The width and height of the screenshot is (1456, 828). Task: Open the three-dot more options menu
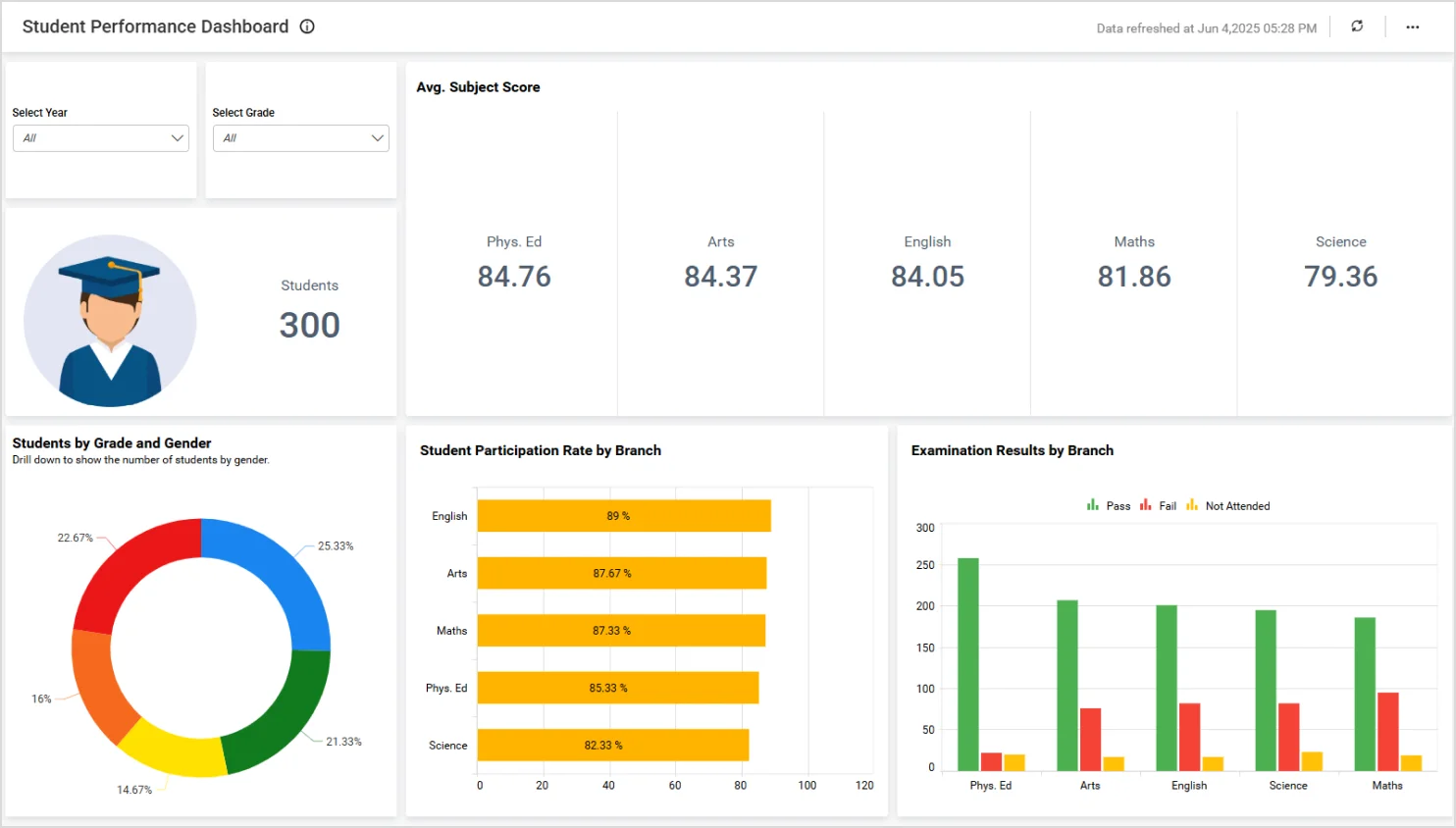1412,27
